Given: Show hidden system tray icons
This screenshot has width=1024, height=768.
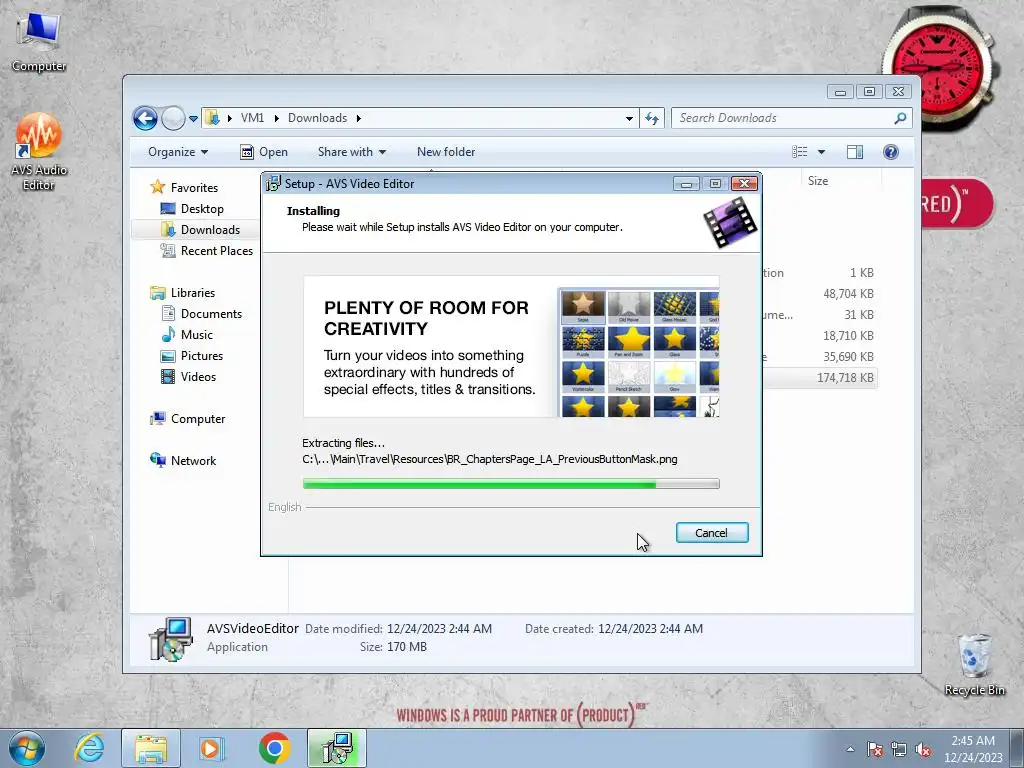Looking at the screenshot, I should tap(850, 749).
